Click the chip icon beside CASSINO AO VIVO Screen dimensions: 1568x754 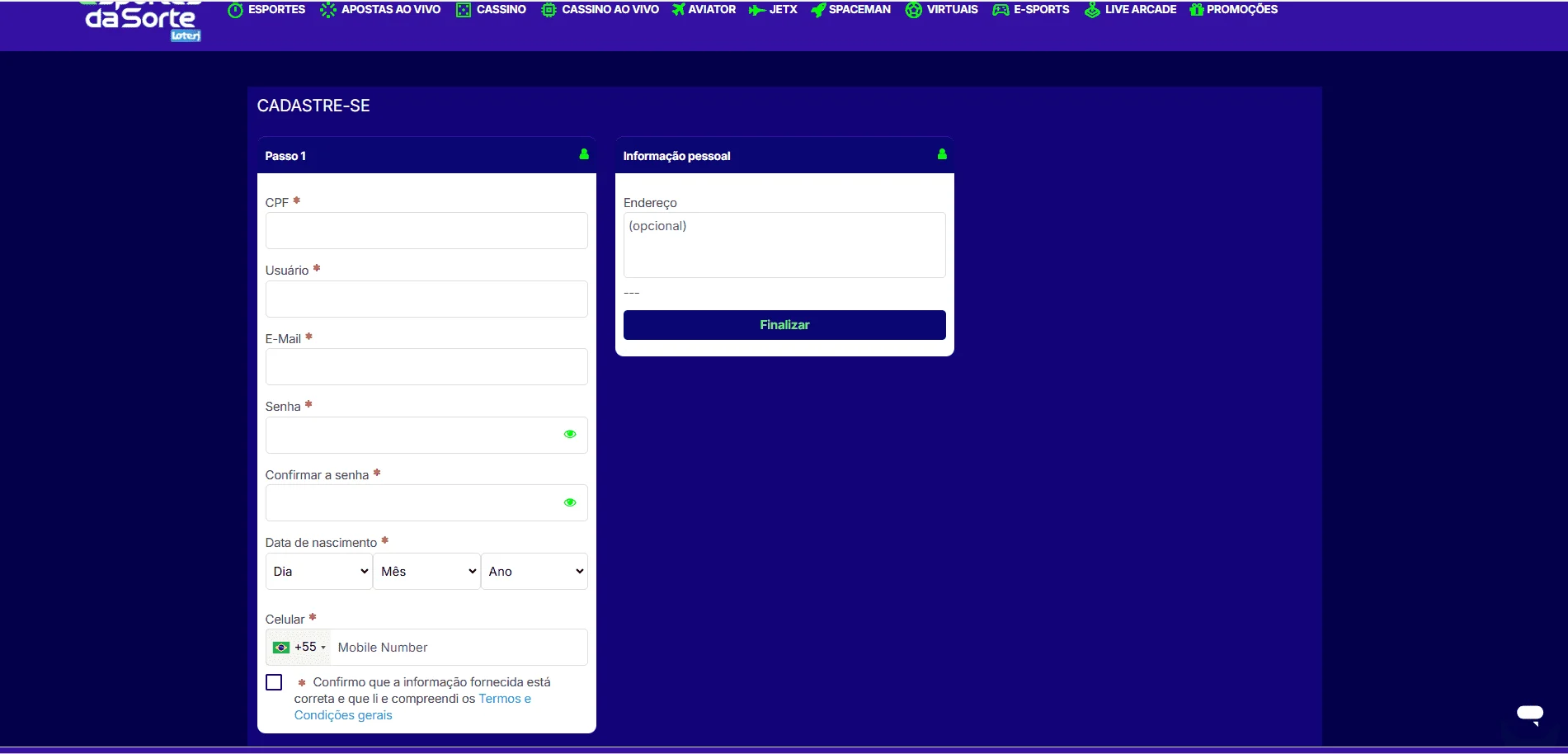(x=549, y=10)
